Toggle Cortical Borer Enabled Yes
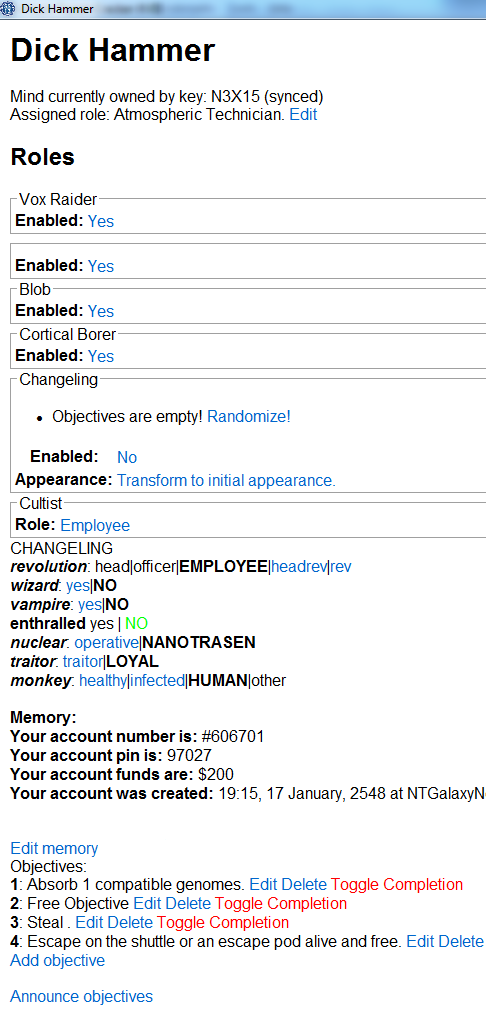486x1018 pixels. click(x=101, y=356)
